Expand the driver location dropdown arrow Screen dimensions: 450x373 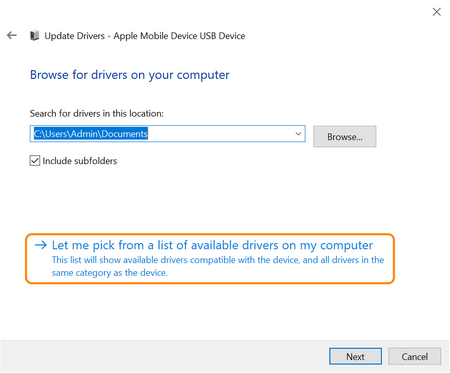pos(298,134)
